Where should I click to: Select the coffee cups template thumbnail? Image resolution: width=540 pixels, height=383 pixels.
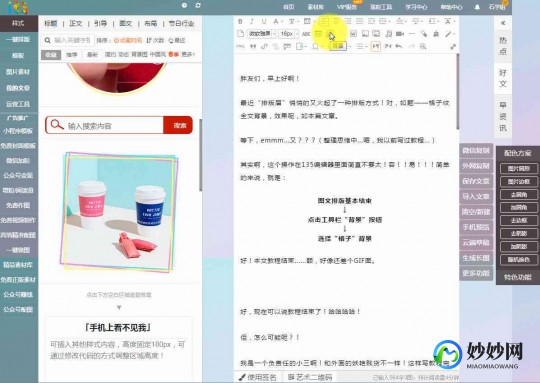coord(119,212)
